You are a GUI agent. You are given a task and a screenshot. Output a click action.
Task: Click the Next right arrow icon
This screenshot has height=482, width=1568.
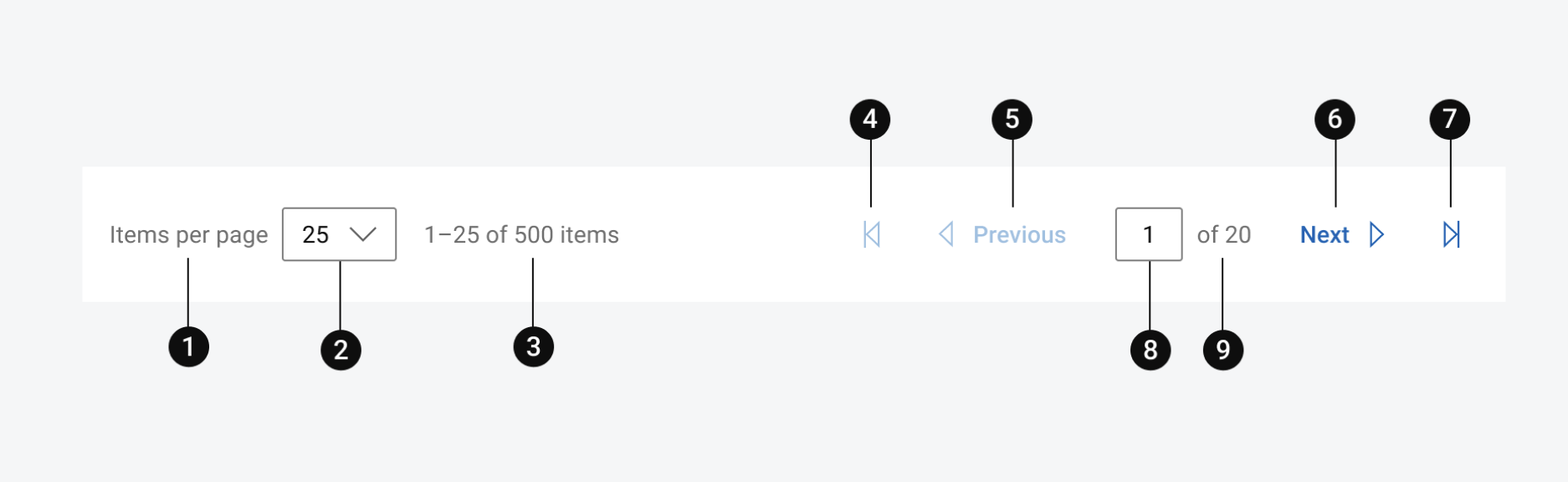pos(1376,234)
